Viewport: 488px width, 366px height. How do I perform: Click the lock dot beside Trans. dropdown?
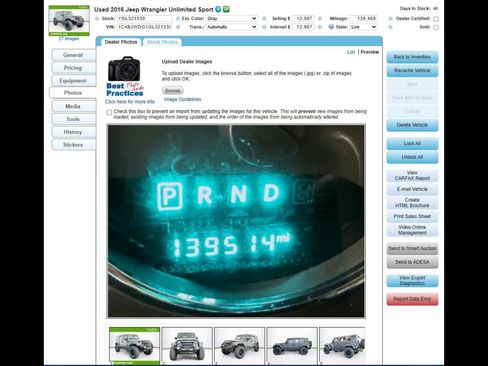pos(178,27)
